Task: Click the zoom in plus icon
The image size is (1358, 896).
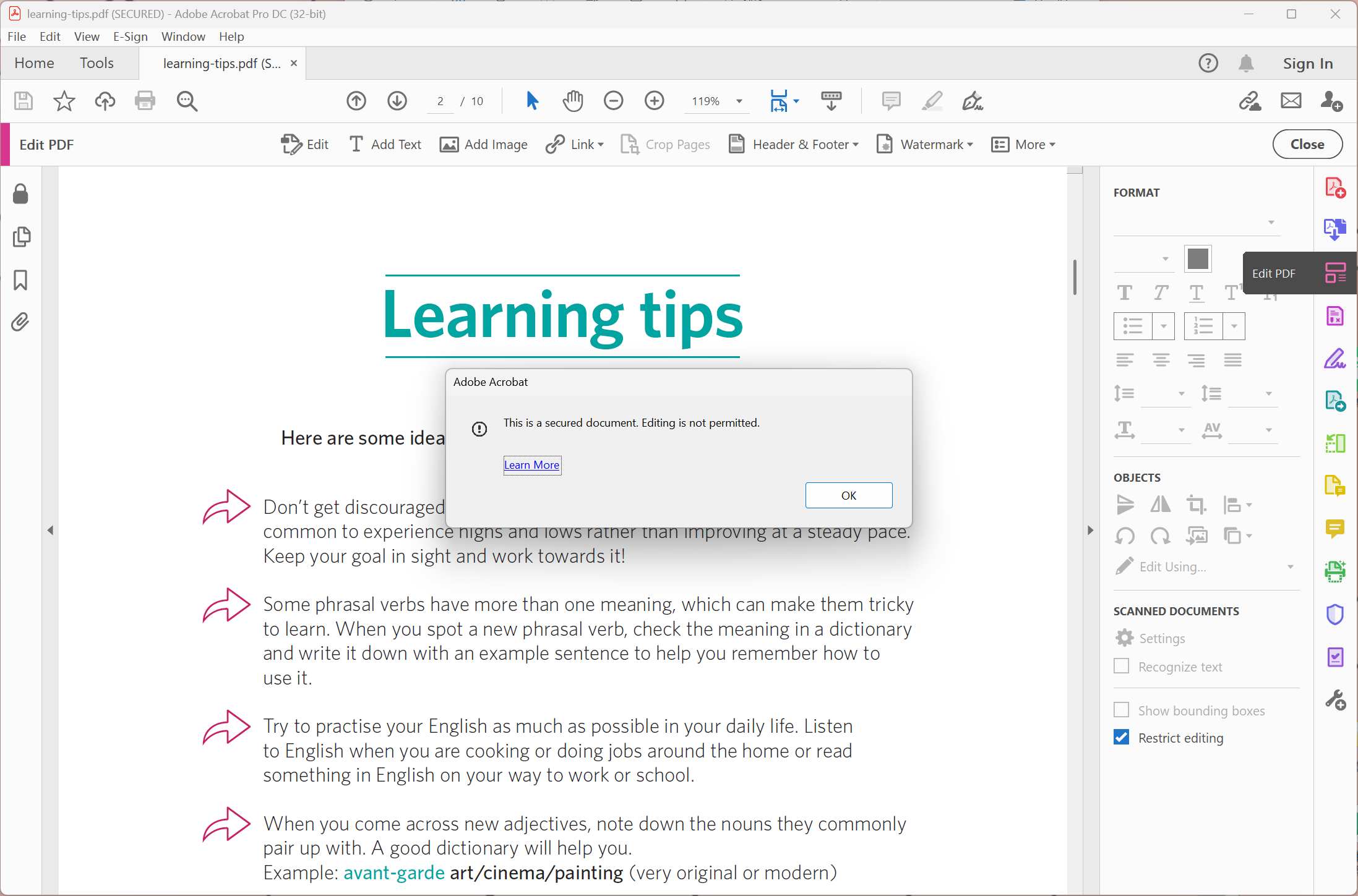Action: (x=654, y=101)
